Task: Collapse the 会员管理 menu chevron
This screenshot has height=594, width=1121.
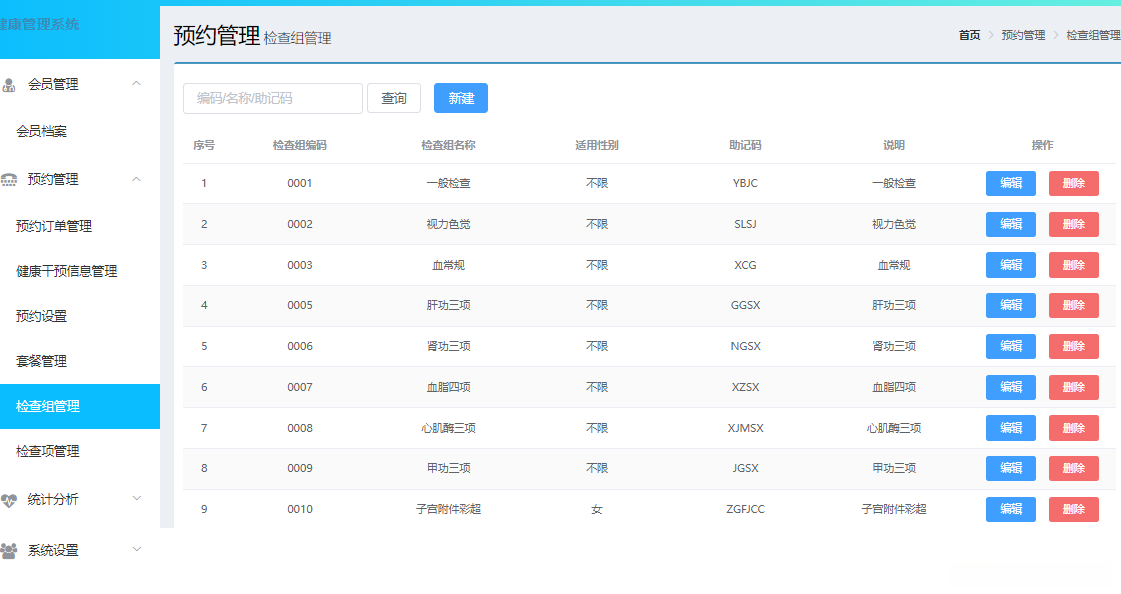Action: pyautogui.click(x=136, y=84)
